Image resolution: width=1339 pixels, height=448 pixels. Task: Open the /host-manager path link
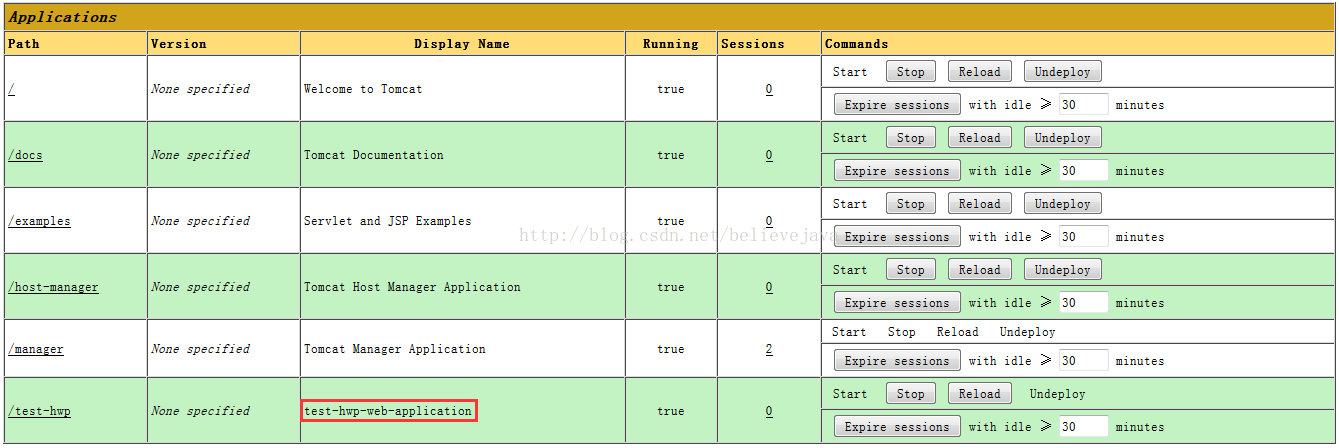tap(53, 287)
